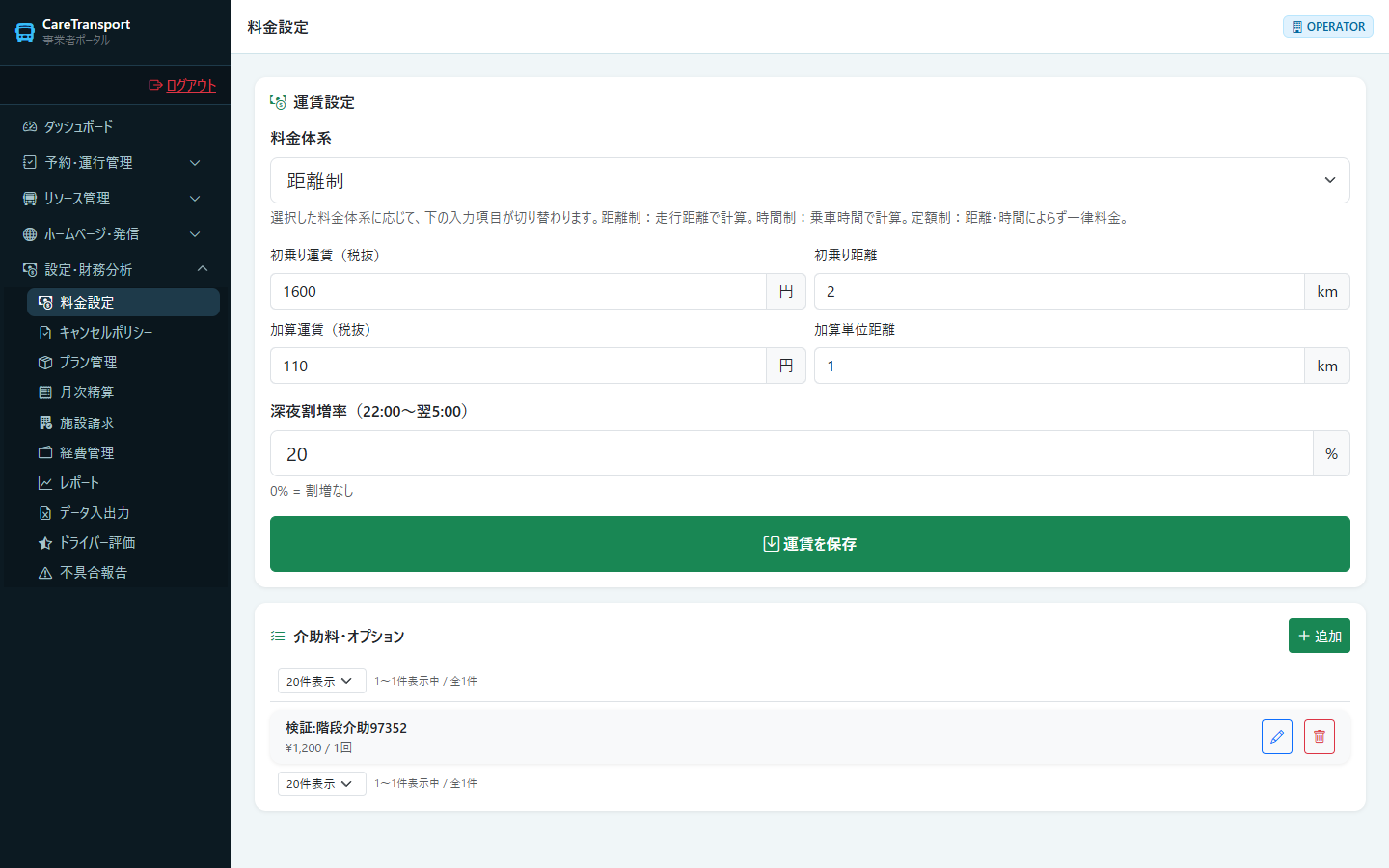The height and width of the screenshot is (868, 1389).
Task: Click the 料金設定 page title
Action: (x=278, y=27)
